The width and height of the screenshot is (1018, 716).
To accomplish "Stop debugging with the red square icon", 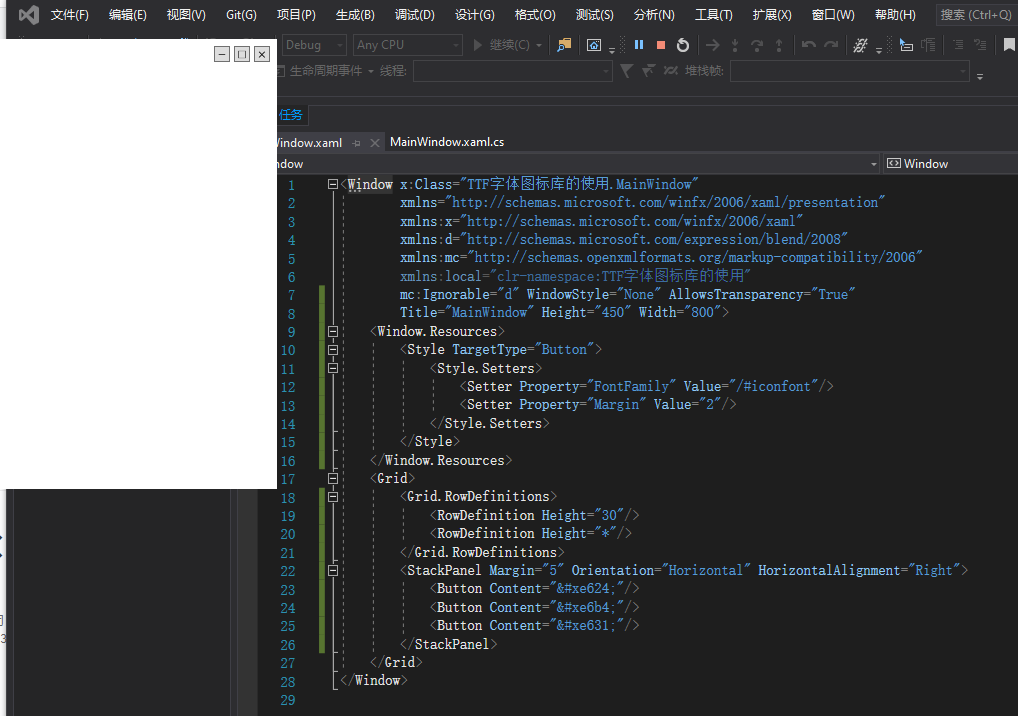I will pos(661,45).
